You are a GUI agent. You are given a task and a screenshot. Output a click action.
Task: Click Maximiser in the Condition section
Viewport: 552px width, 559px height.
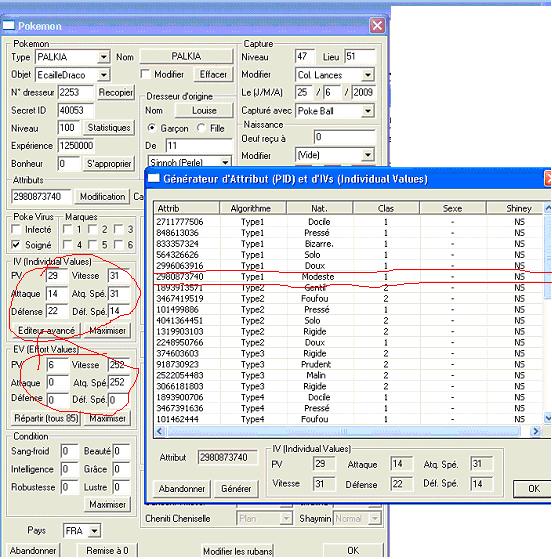(x=107, y=504)
